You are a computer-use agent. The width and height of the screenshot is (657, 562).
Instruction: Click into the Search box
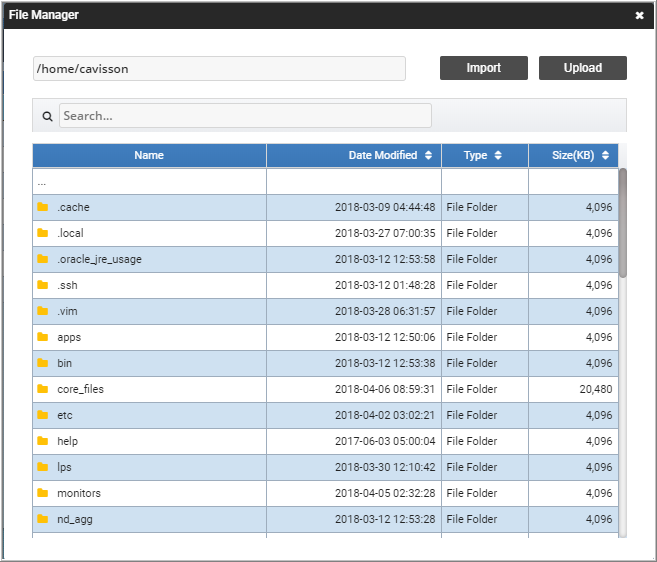pyautogui.click(x=245, y=116)
